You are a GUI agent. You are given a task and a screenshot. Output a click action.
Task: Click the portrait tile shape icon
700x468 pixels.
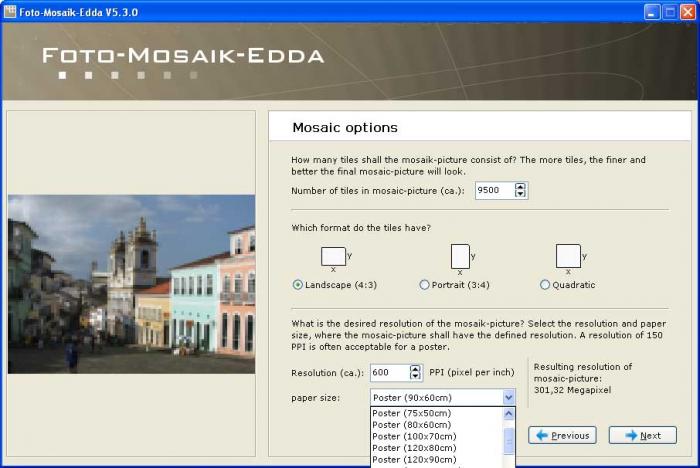(460, 256)
